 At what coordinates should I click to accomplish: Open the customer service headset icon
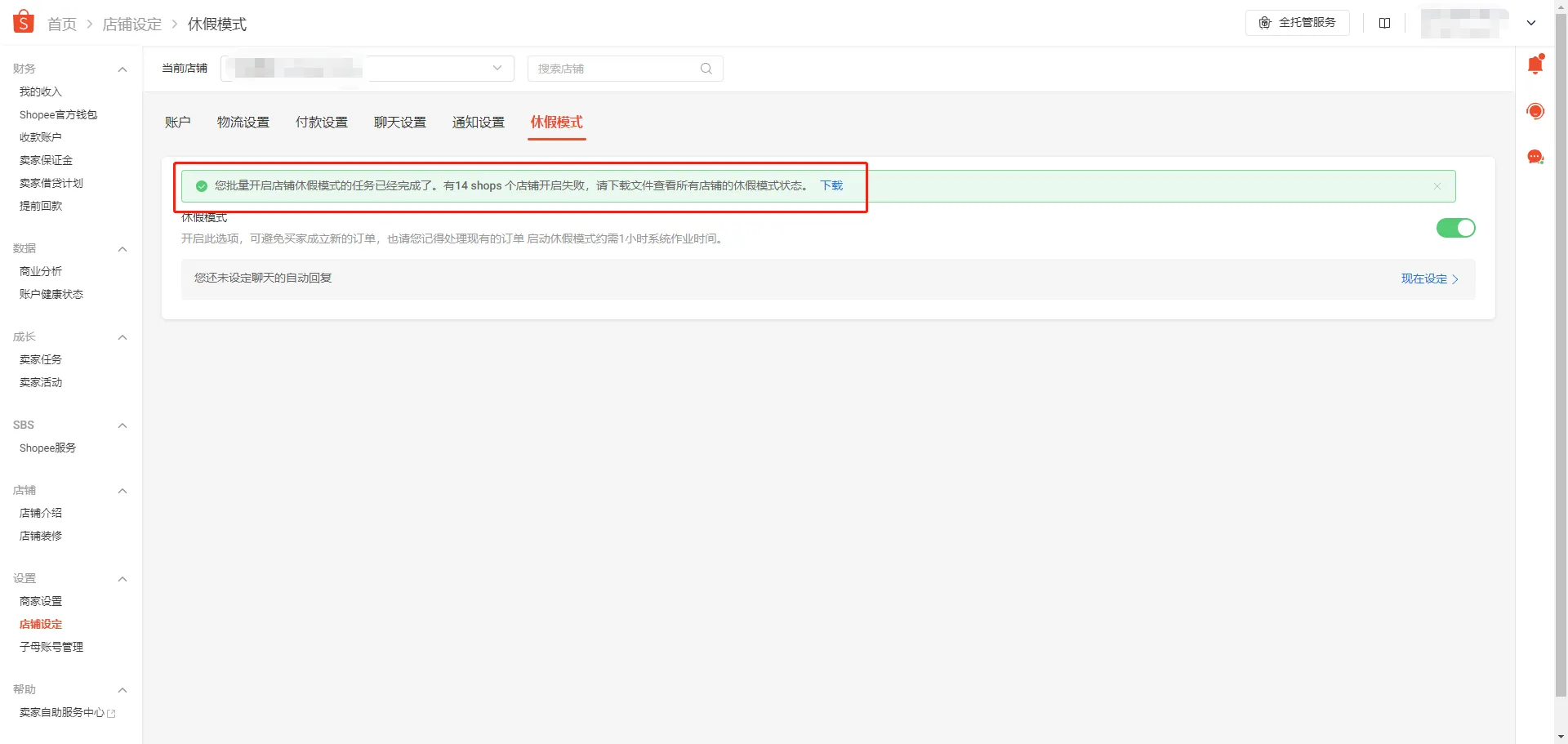1536,111
